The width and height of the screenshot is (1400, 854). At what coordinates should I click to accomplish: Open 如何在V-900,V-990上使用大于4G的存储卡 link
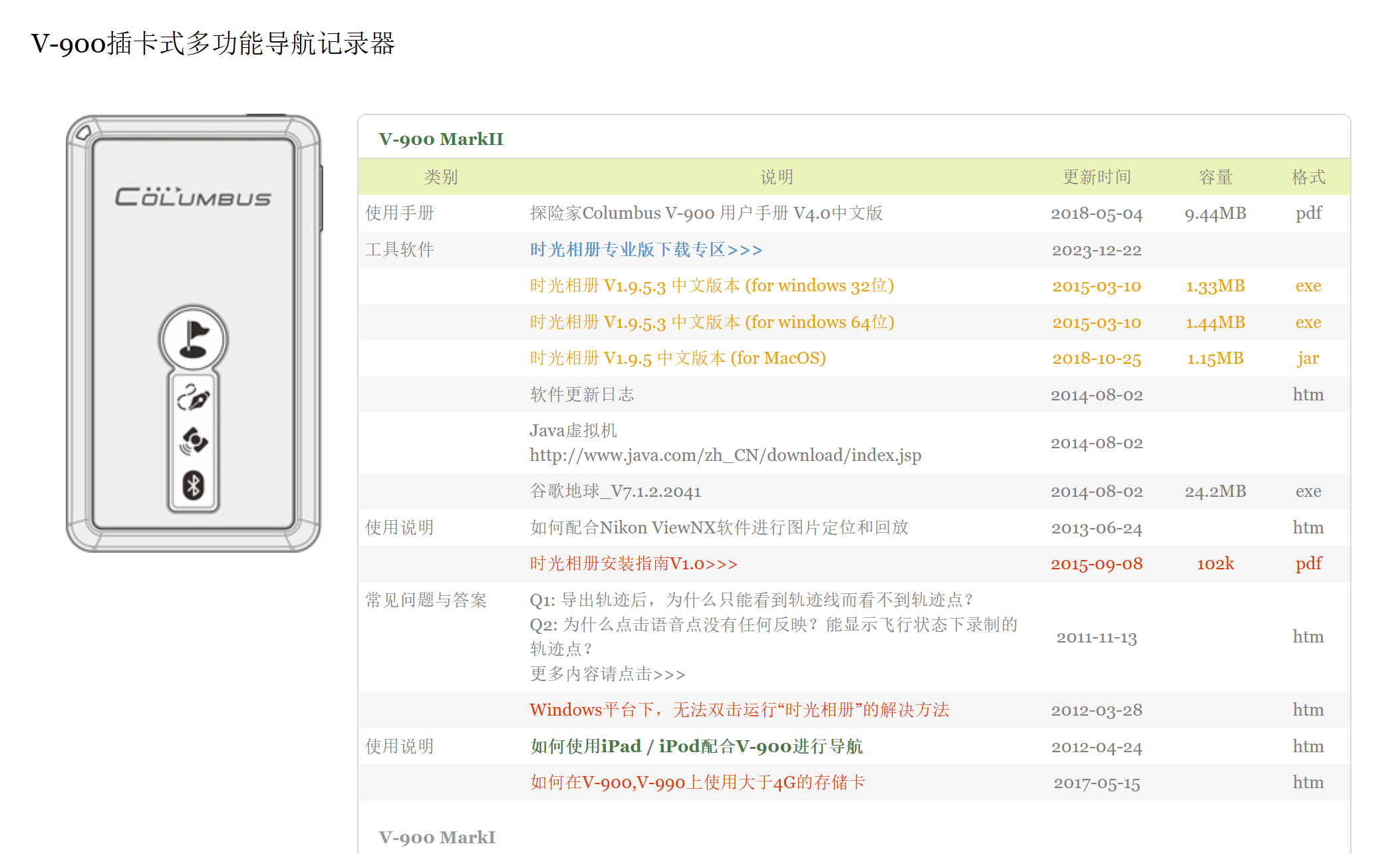point(697,782)
